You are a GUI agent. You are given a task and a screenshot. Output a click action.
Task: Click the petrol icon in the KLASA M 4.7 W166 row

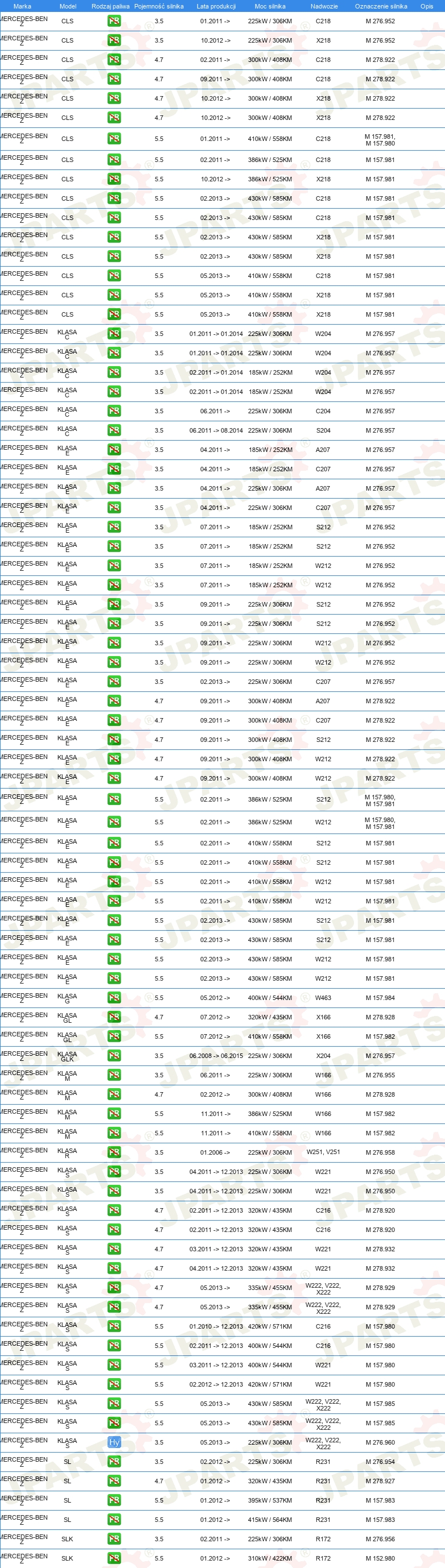114,1094
